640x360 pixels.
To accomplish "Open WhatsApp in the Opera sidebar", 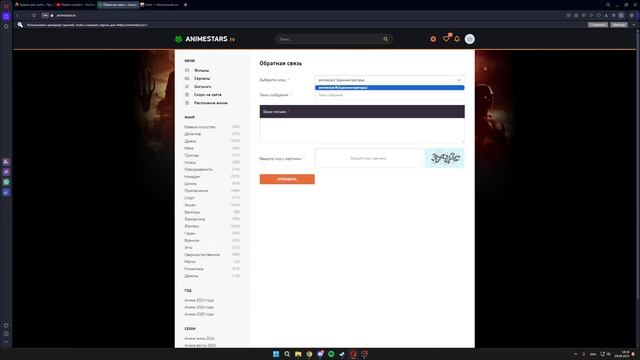I will (x=6, y=182).
